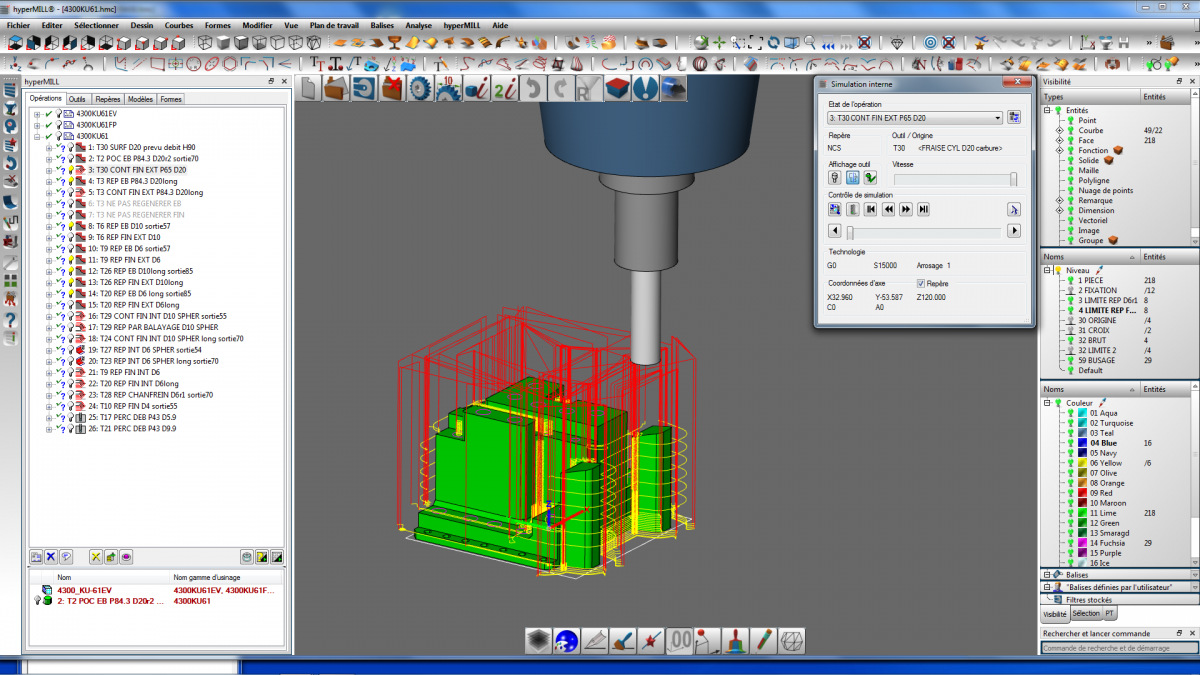Image resolution: width=1200 pixels, height=675 pixels.
Task: Toggle visibility of color 04 Blue
Action: pos(1072,443)
